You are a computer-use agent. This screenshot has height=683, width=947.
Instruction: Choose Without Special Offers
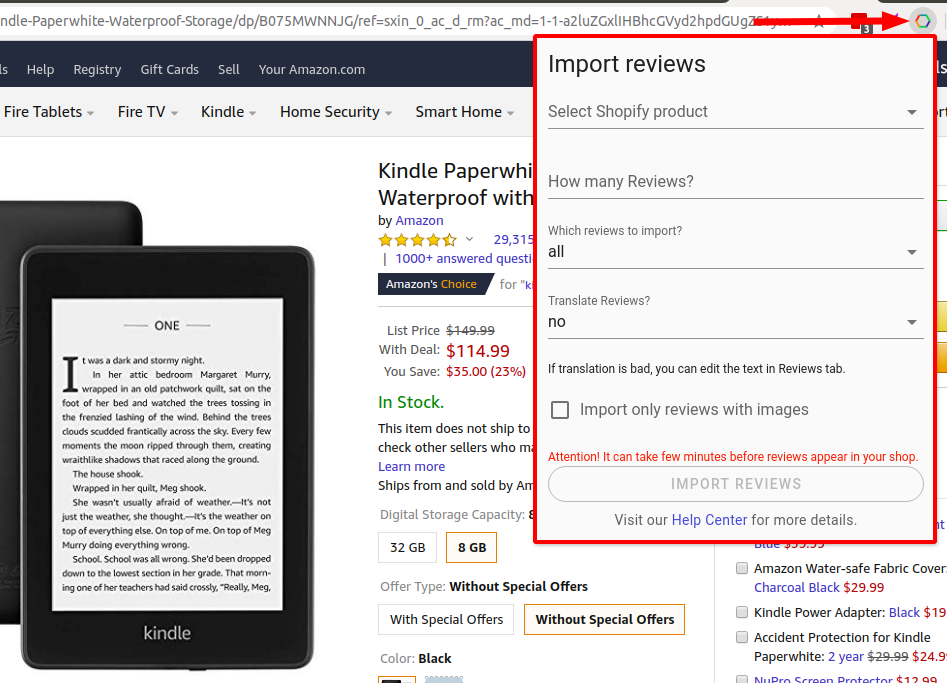click(x=604, y=620)
